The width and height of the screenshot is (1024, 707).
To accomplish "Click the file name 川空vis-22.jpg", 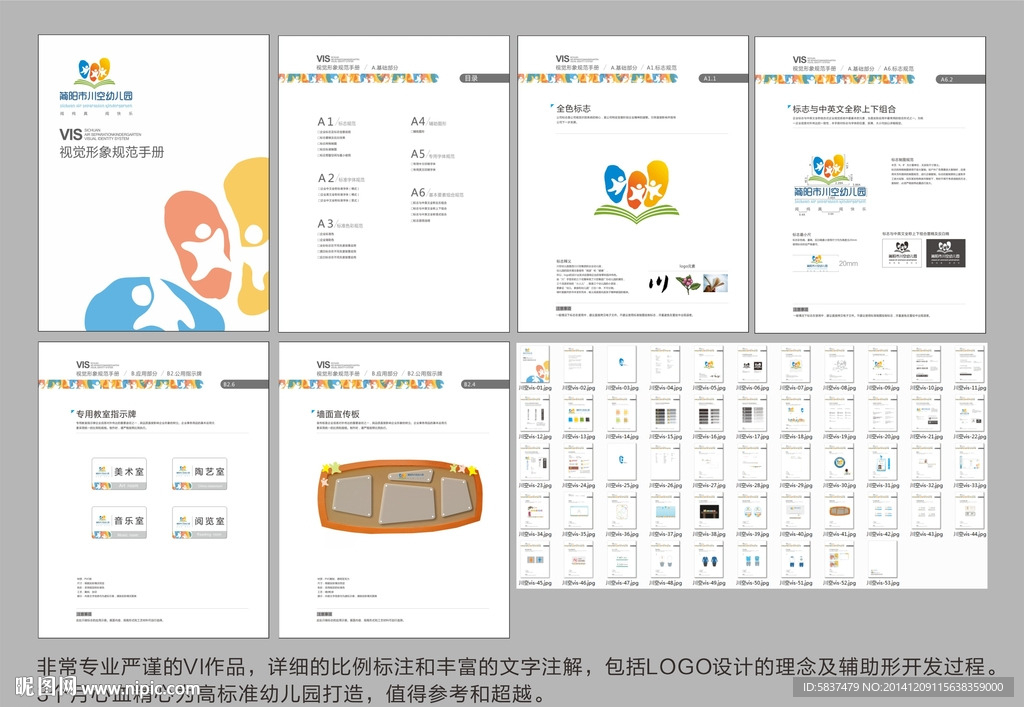I will [x=970, y=437].
